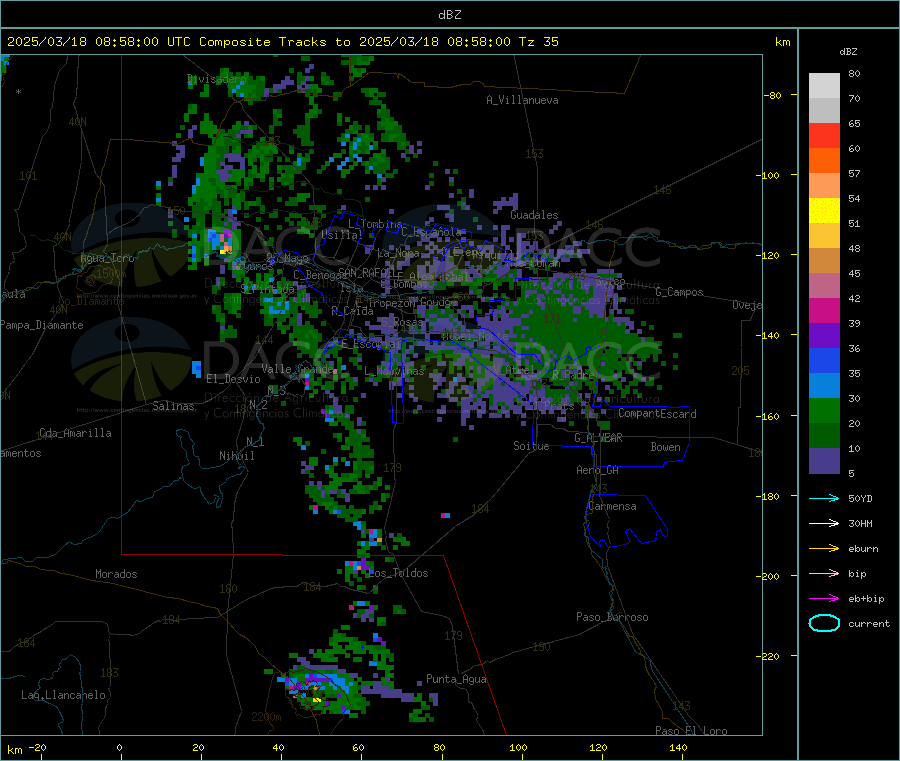The image size is (900, 761).
Task: Click the El_Desvio place label
Action: click(x=233, y=379)
